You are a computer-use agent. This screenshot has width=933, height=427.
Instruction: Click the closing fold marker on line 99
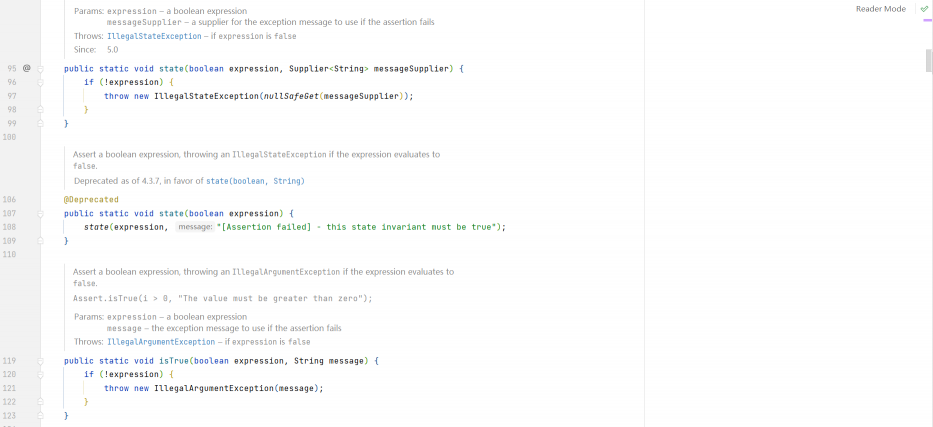tap(41, 124)
